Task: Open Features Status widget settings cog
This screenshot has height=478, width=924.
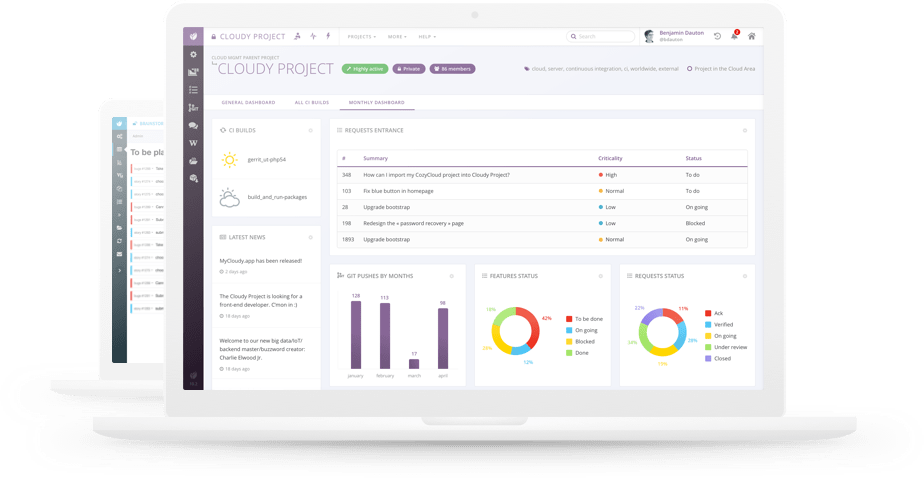Action: 600,276
